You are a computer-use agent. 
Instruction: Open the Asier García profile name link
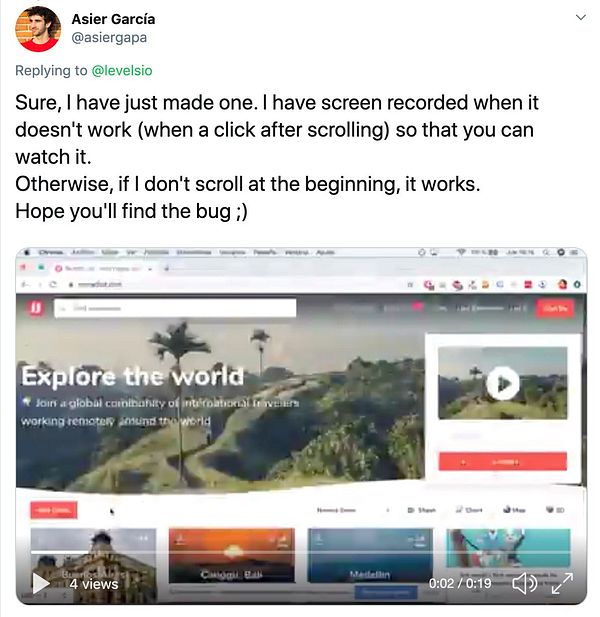pos(113,19)
